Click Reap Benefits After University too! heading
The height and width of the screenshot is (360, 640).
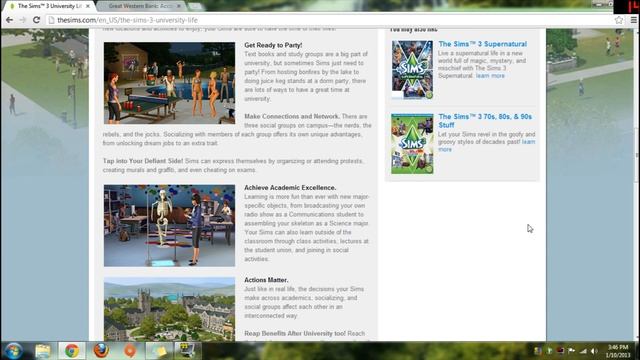tap(295, 333)
